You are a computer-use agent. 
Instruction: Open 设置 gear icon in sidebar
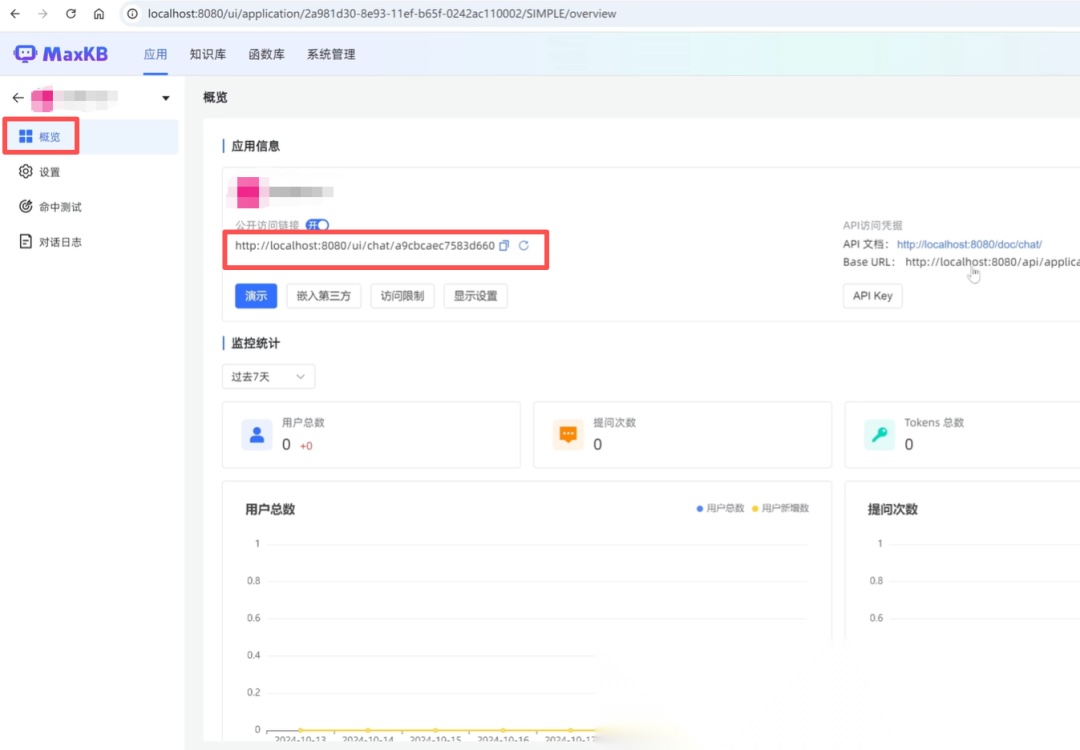[26, 172]
